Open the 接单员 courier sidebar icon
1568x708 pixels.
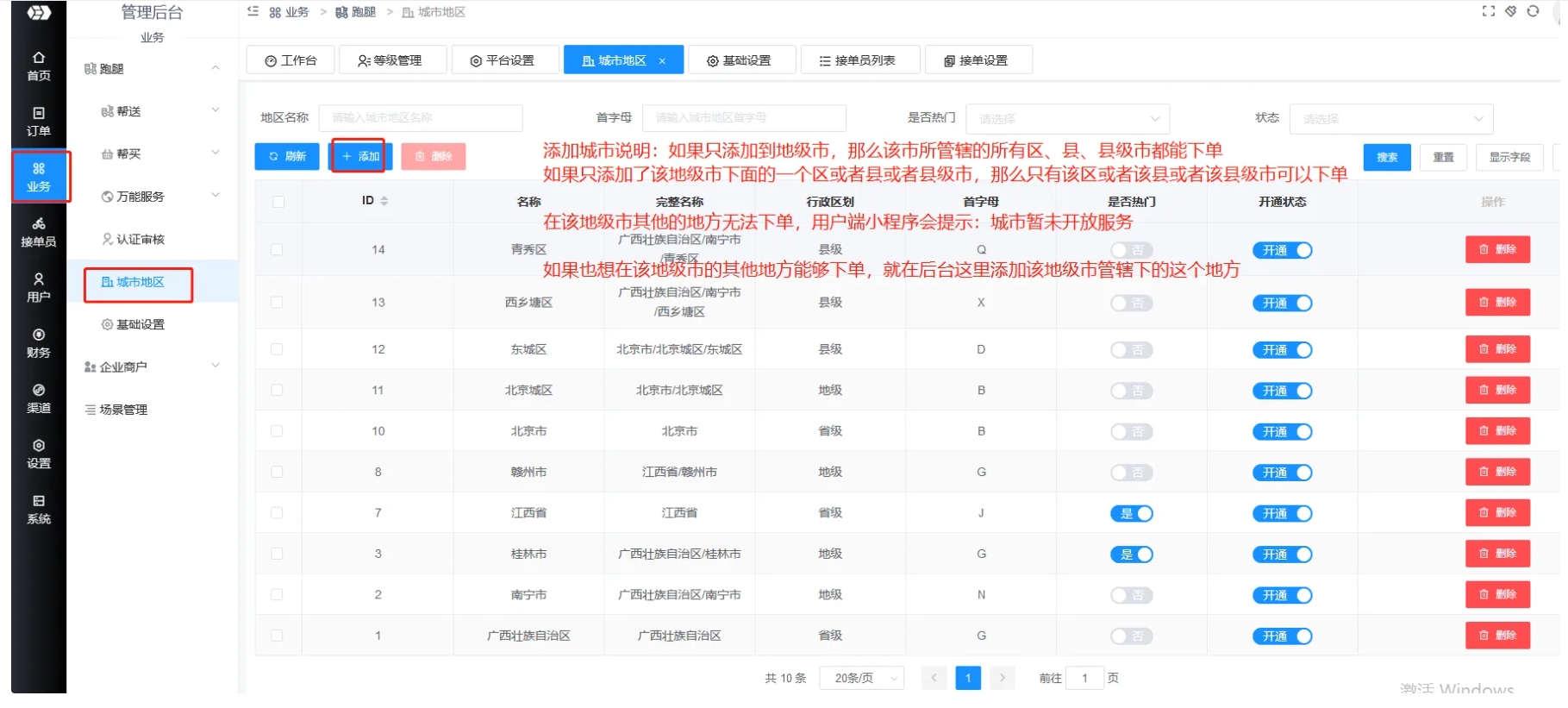tap(39, 233)
